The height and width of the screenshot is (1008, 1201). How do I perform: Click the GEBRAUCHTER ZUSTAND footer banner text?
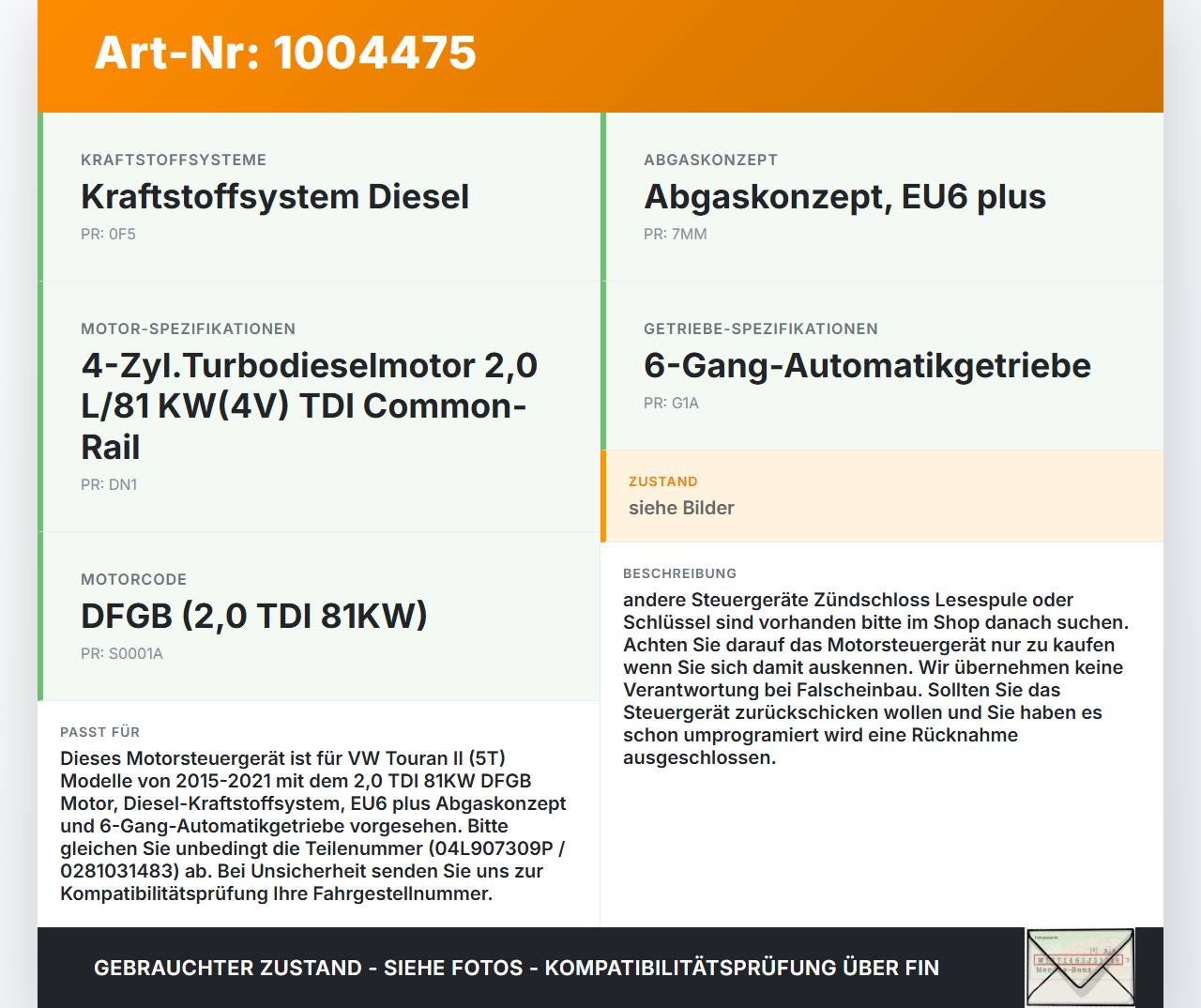point(516,968)
